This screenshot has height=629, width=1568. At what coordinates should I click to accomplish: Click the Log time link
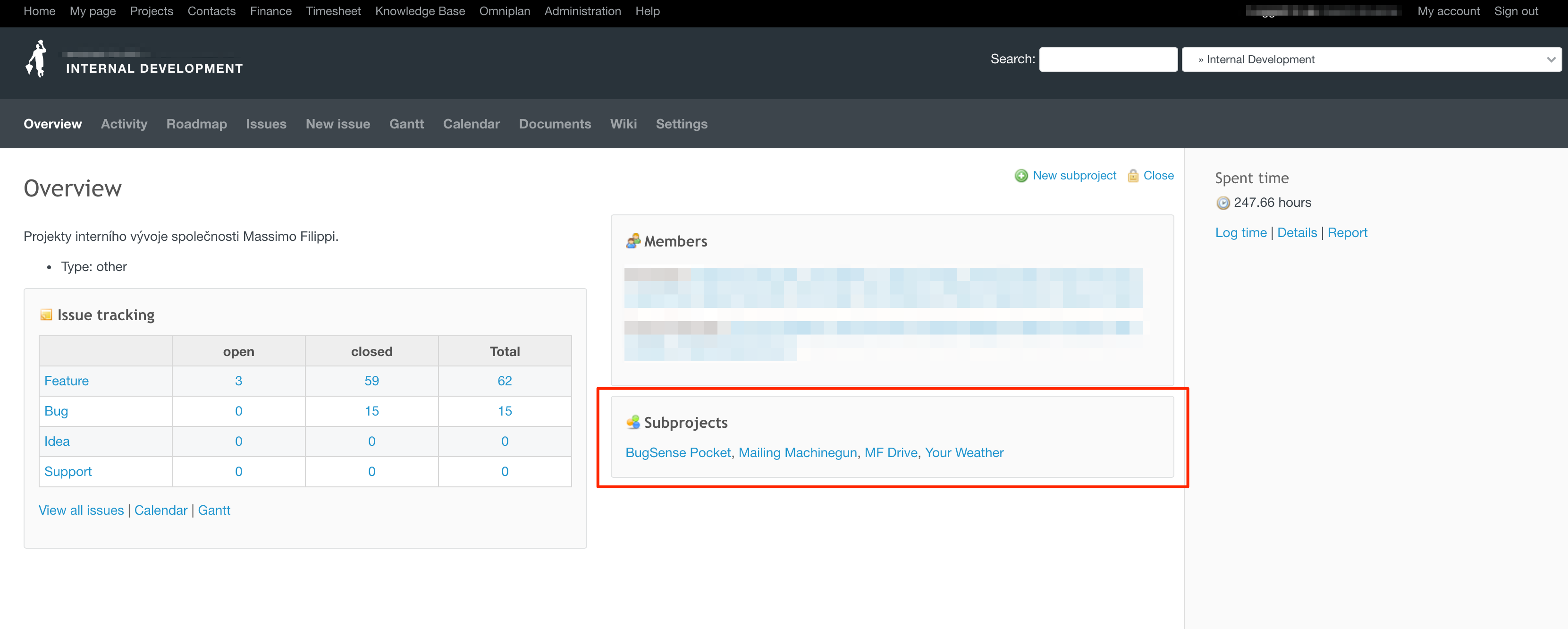tap(1240, 233)
